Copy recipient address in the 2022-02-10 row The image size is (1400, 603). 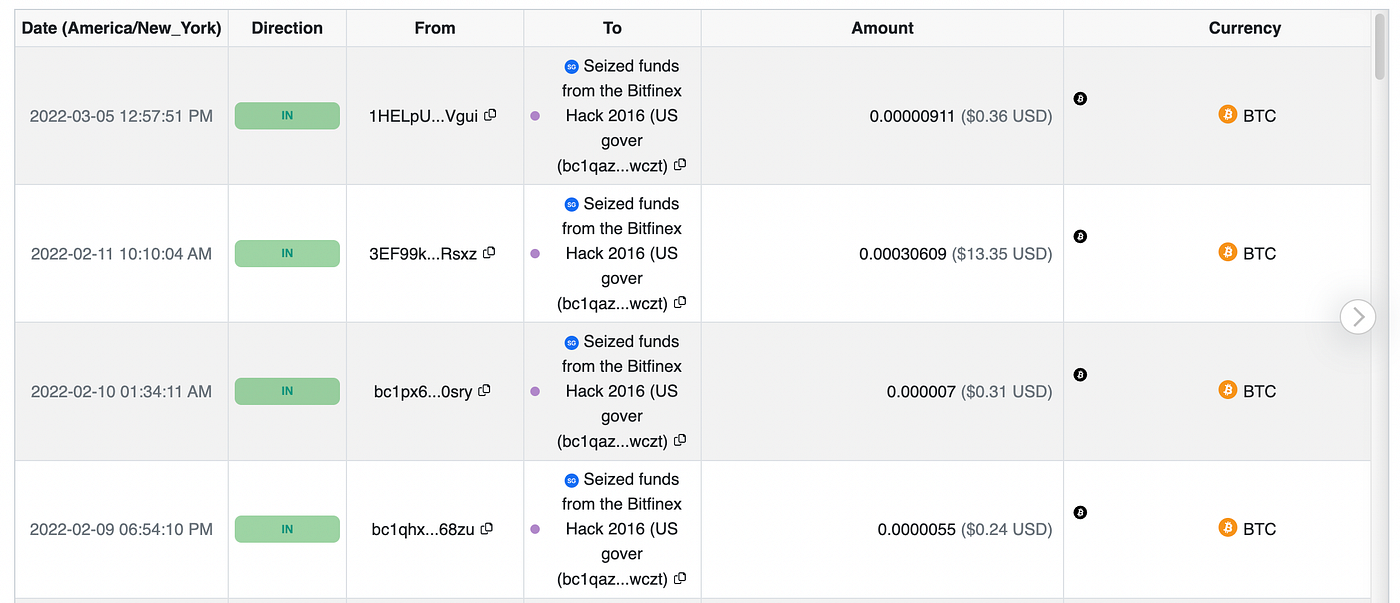tap(680, 441)
